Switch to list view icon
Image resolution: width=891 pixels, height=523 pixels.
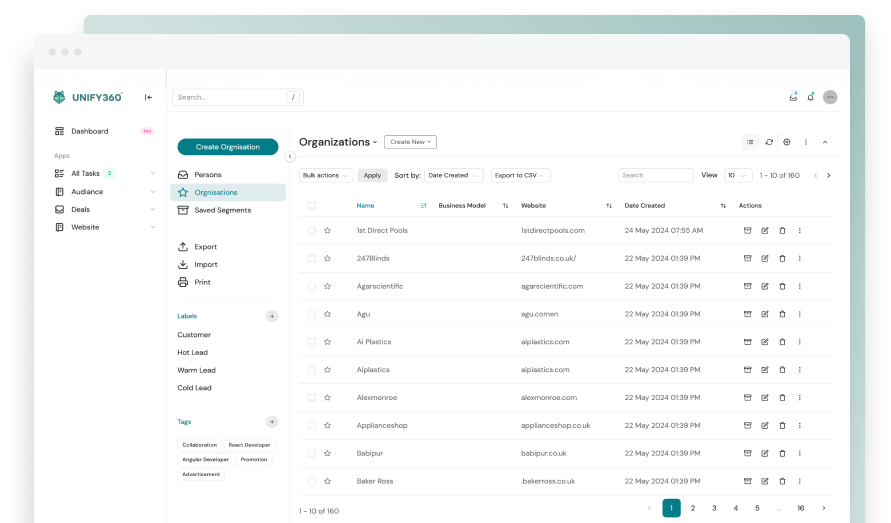click(750, 142)
